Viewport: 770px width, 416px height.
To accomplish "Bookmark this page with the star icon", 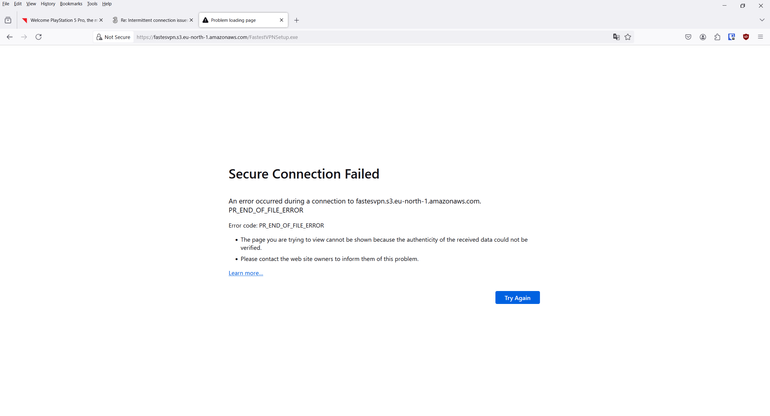I will [628, 37].
